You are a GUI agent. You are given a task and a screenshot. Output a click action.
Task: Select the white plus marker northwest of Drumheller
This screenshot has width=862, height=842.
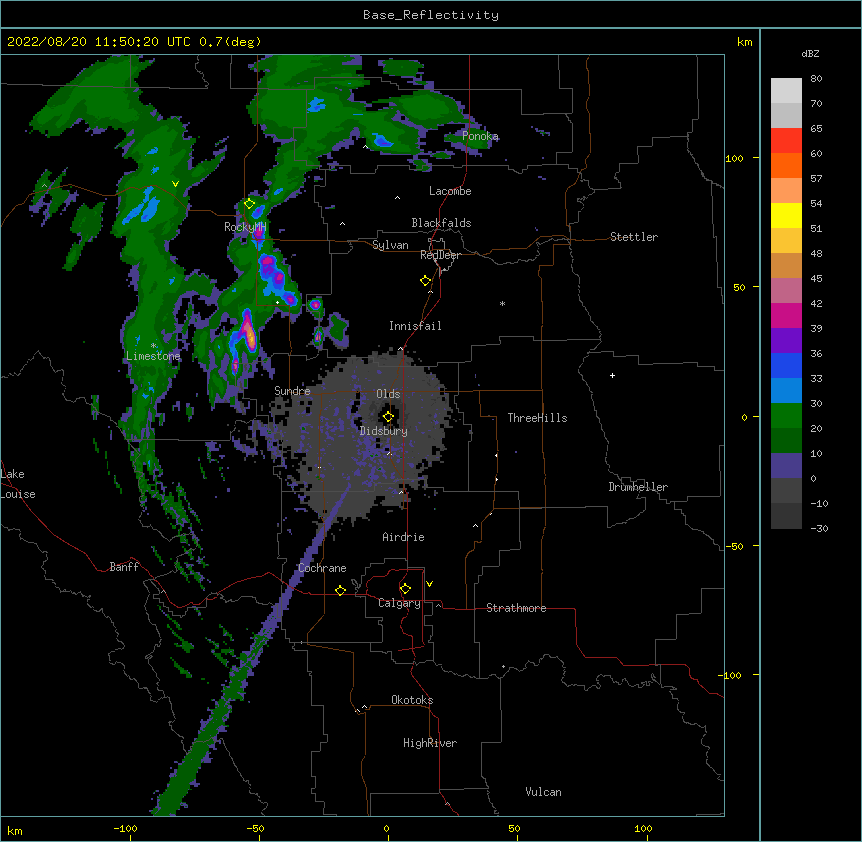(x=612, y=375)
